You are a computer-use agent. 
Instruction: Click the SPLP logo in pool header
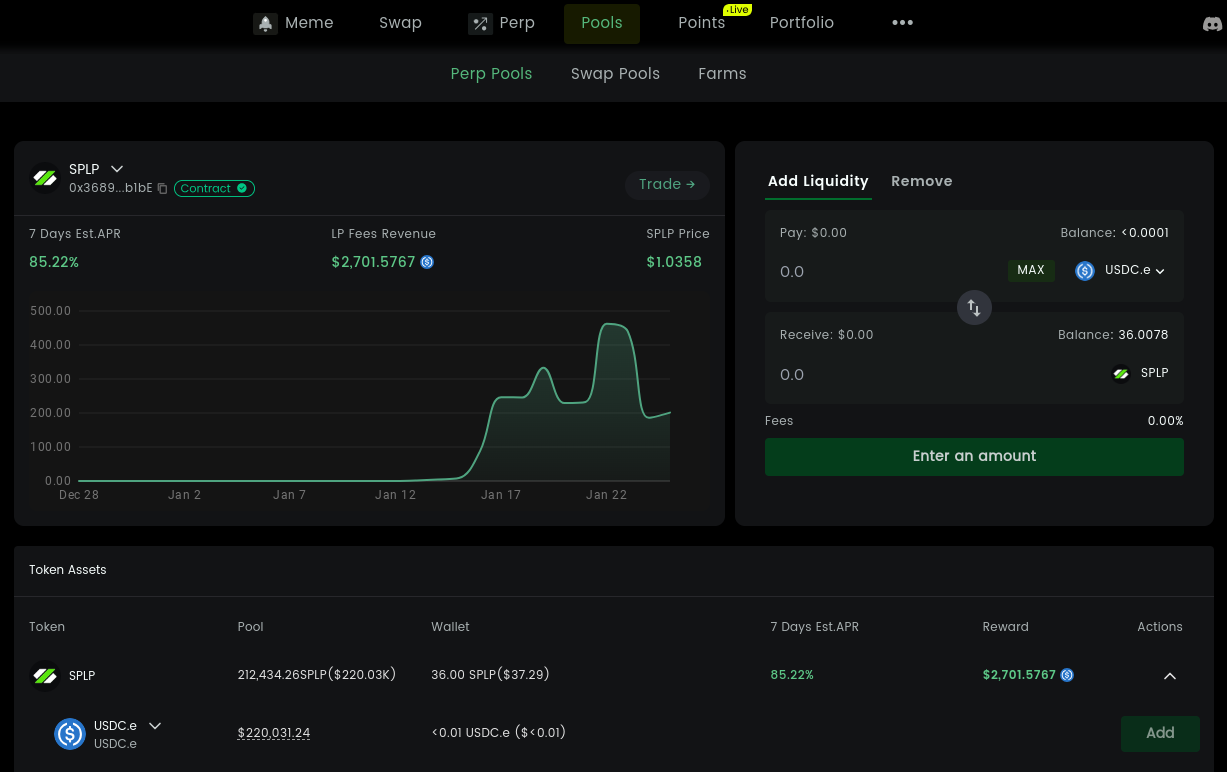(45, 178)
